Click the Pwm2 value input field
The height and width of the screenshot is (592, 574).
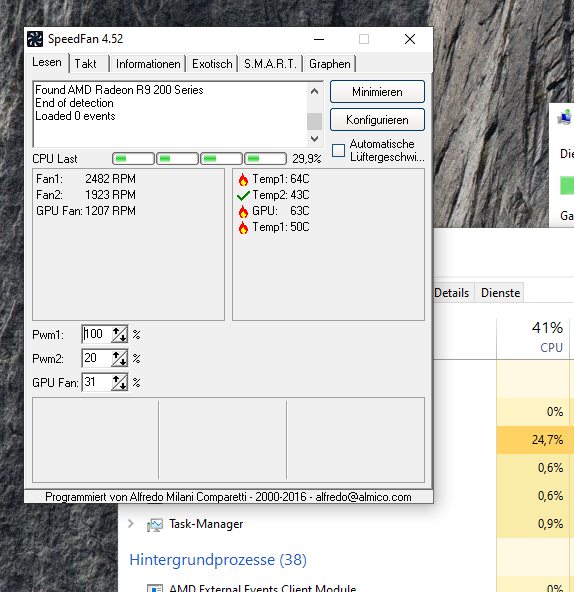(x=97, y=358)
